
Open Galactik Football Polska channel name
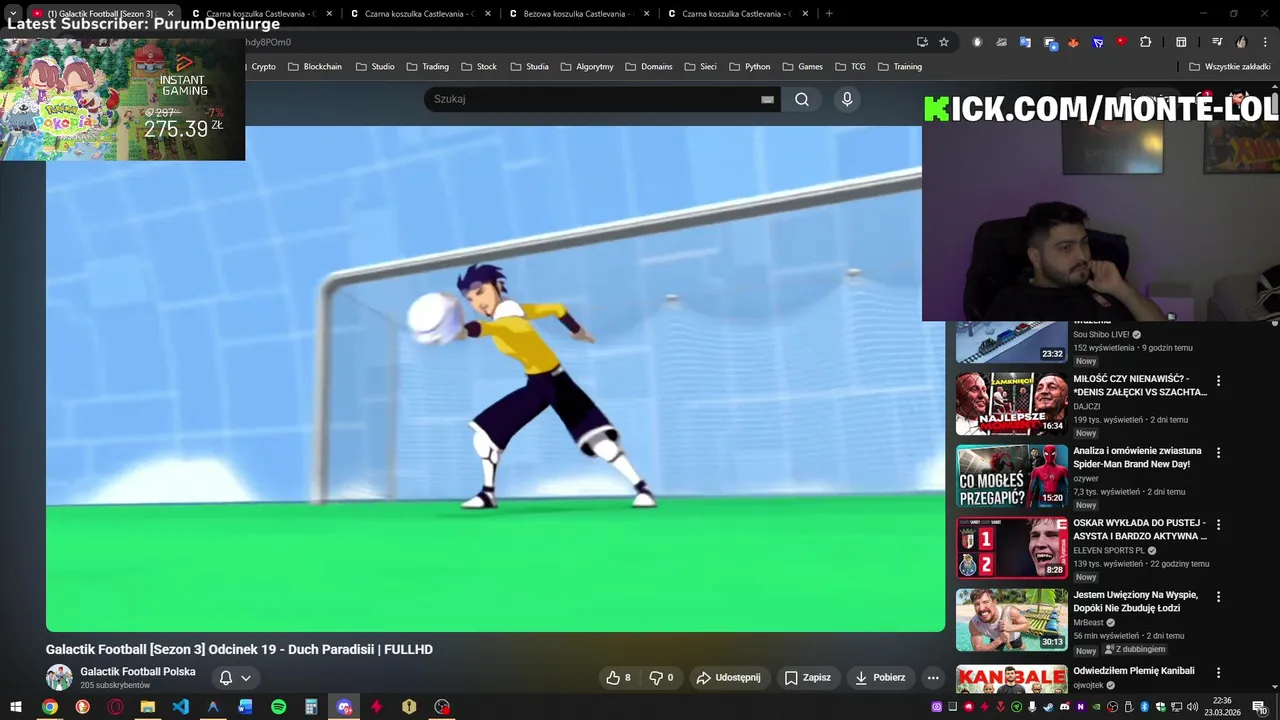point(138,672)
